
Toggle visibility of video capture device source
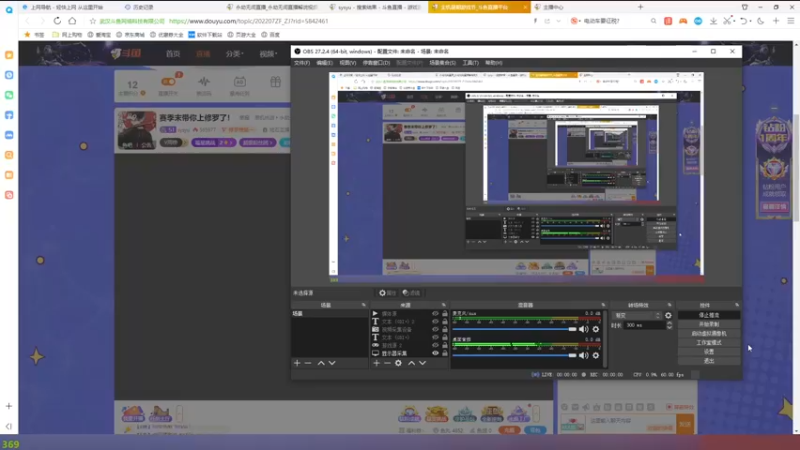click(x=435, y=330)
